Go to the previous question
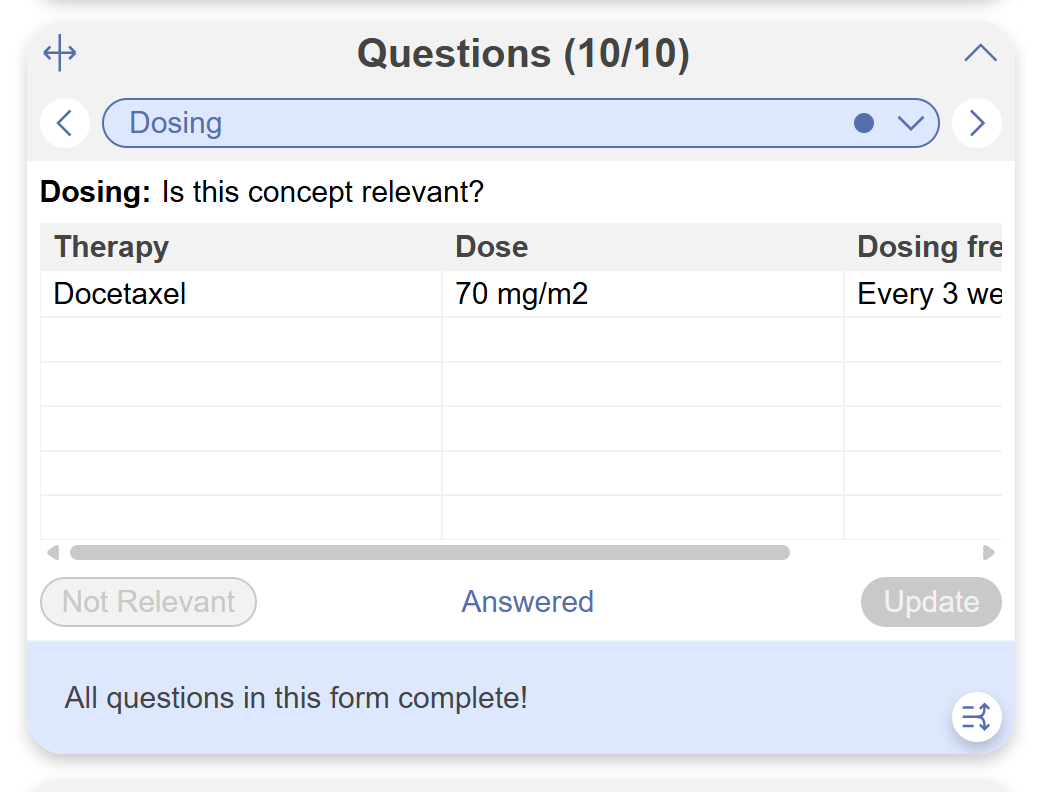The width and height of the screenshot is (1051, 792). coord(65,123)
